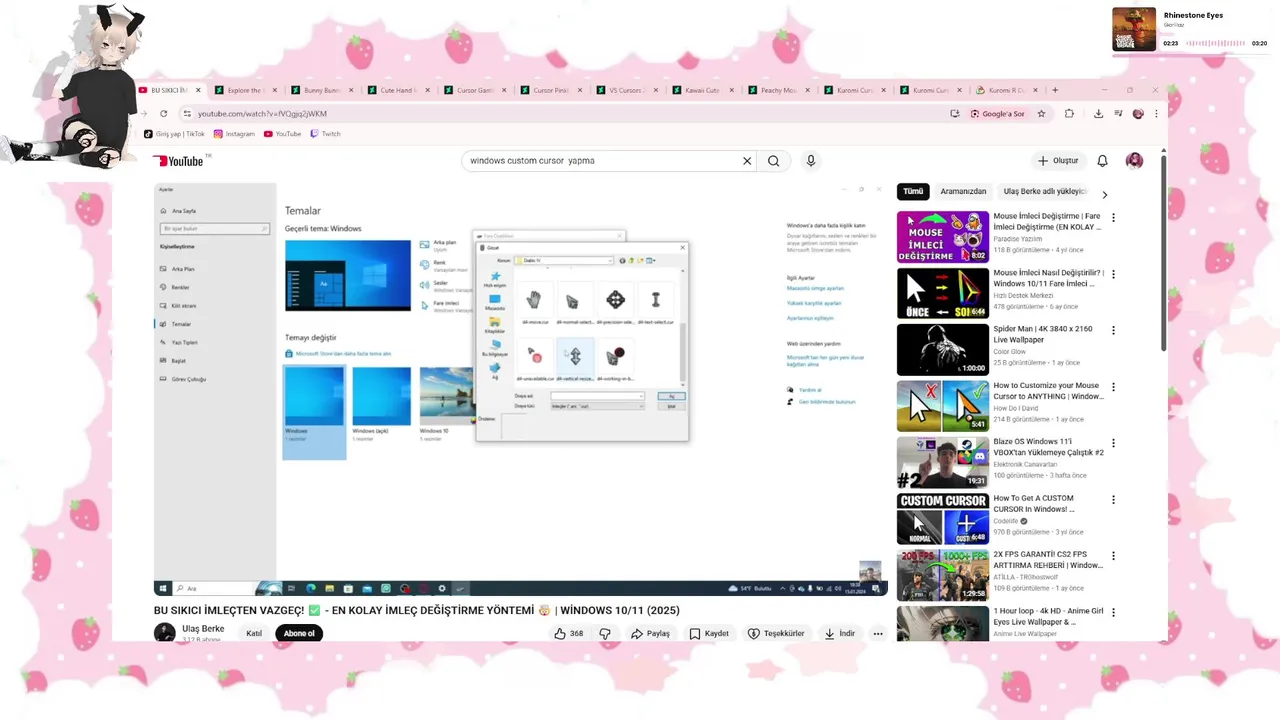1280x720 pixels.
Task: Click the main video player
Action: [x=520, y=388]
